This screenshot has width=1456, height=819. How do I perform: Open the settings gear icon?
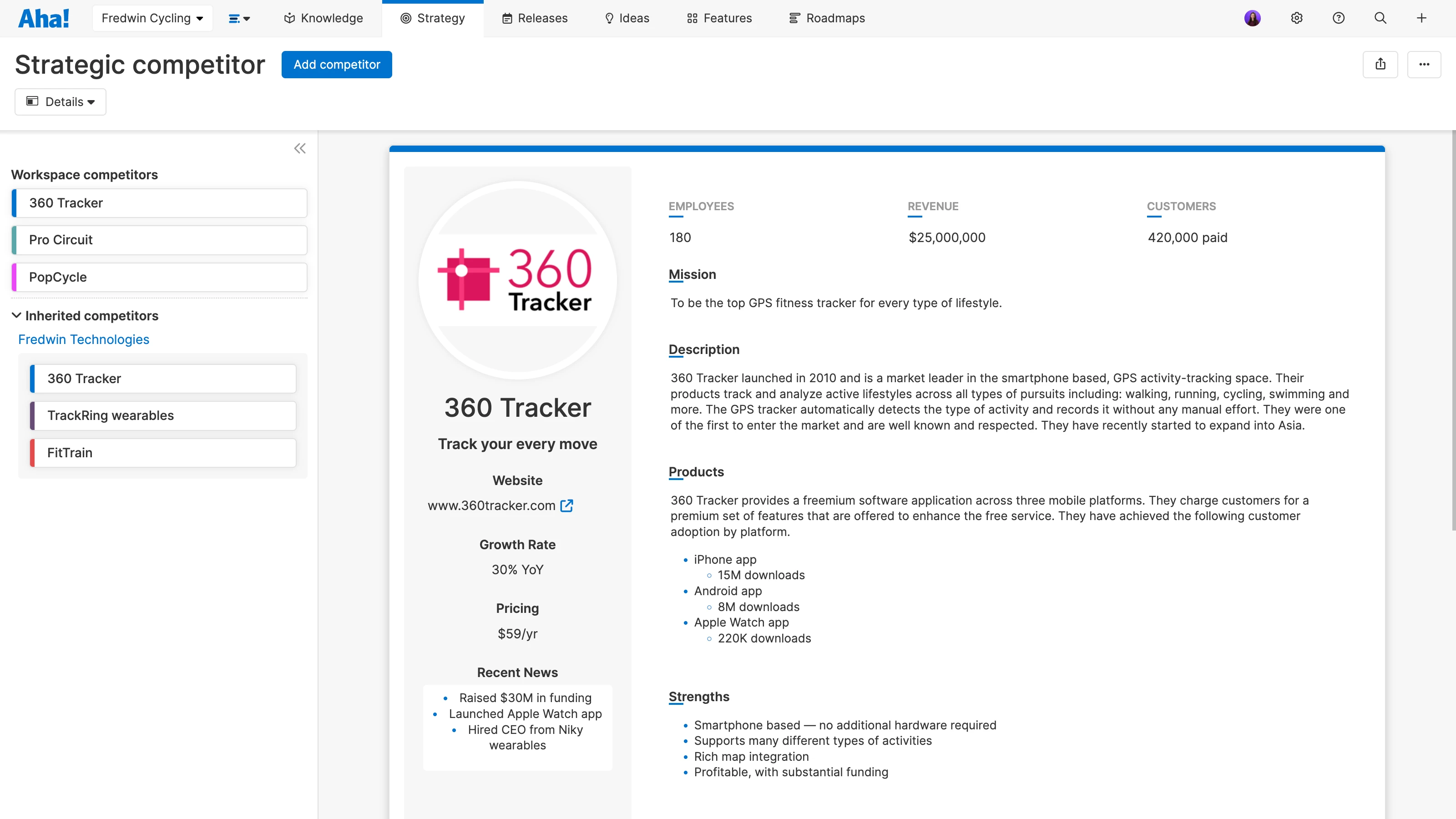pyautogui.click(x=1297, y=18)
